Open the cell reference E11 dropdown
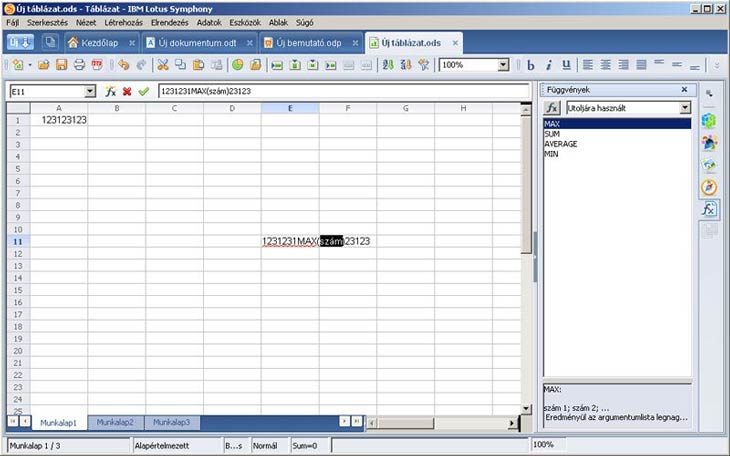 pos(90,91)
